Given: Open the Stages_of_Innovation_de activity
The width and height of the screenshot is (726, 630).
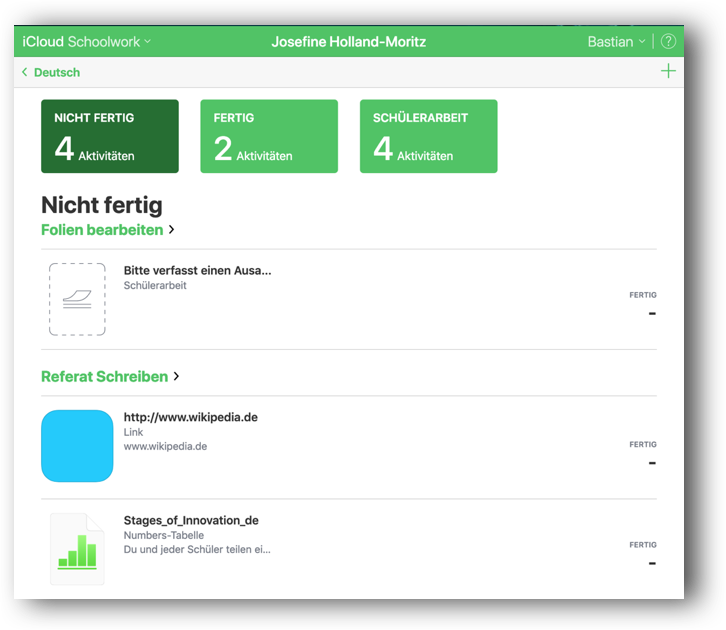Looking at the screenshot, I should [191, 520].
